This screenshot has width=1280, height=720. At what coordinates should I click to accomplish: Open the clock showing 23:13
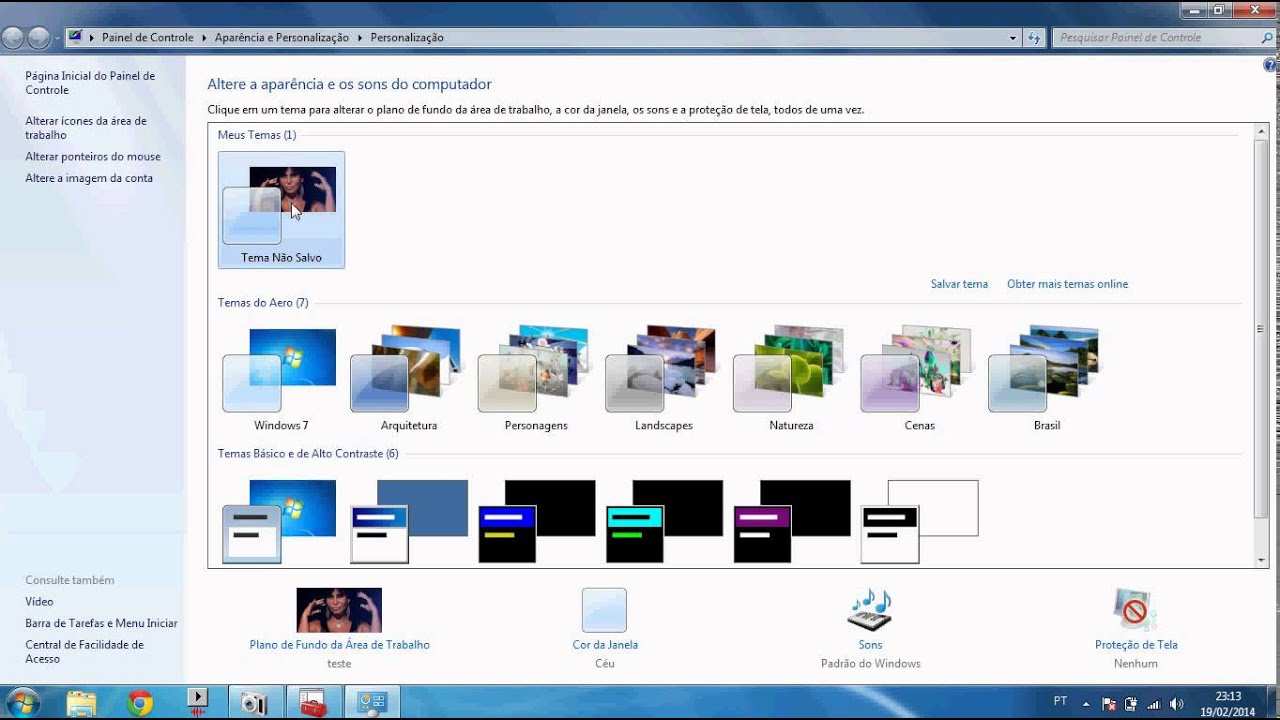point(1228,703)
